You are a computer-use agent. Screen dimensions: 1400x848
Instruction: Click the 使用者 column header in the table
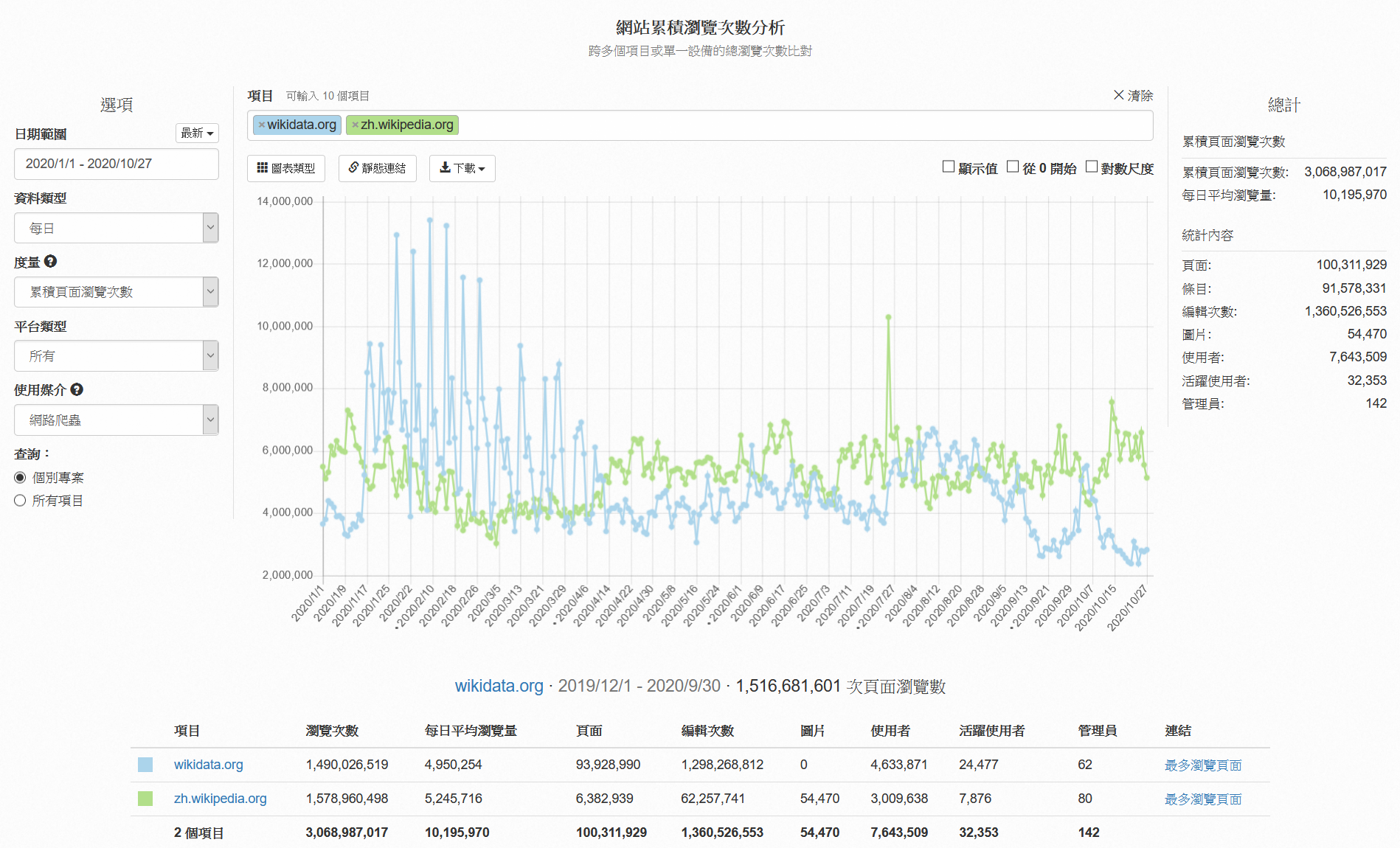click(890, 731)
